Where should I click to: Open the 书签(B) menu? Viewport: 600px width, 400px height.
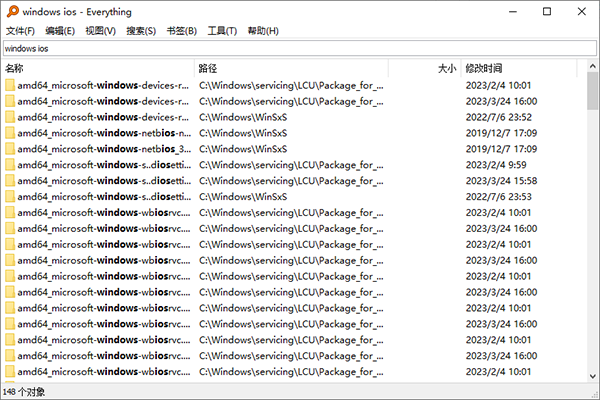coord(182,31)
